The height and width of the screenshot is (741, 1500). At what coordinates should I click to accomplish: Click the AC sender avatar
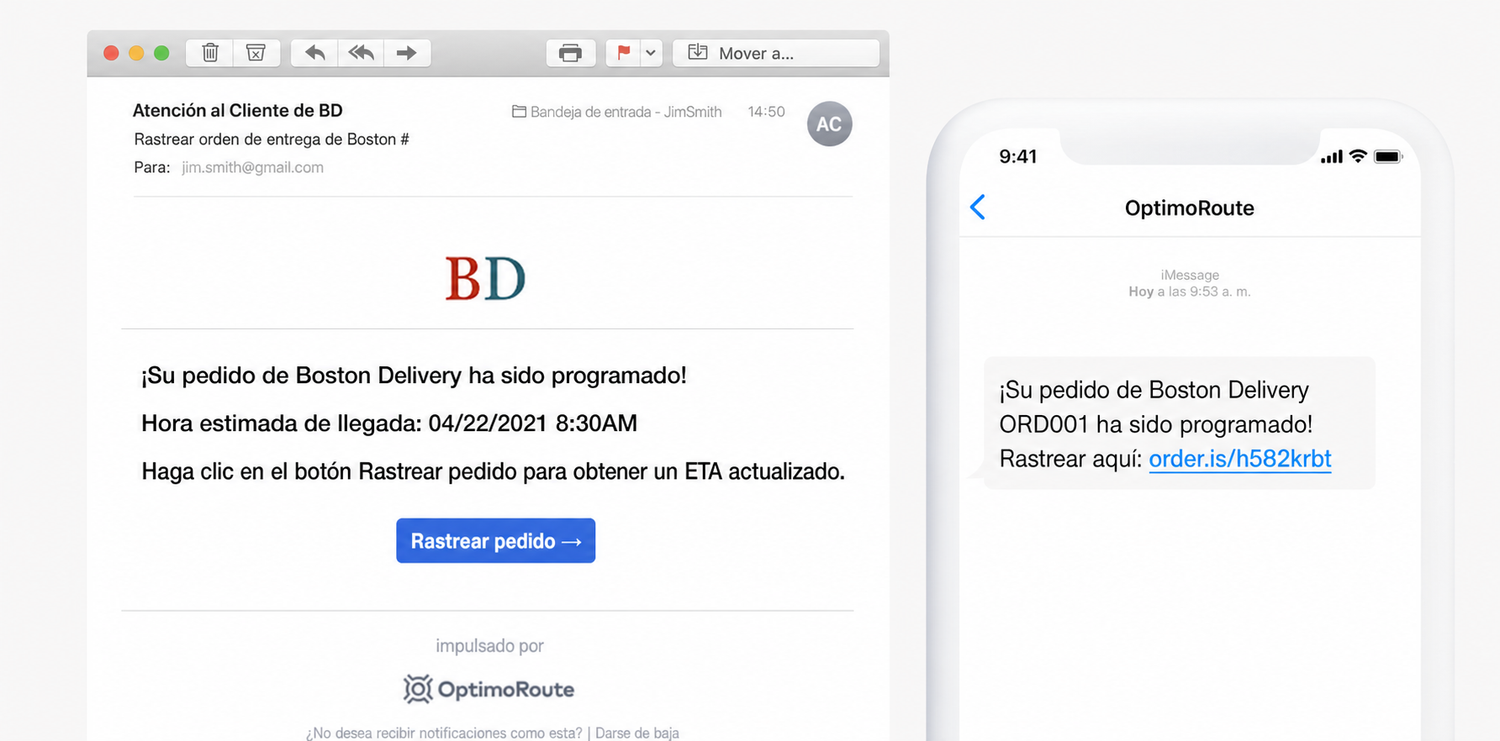click(829, 124)
